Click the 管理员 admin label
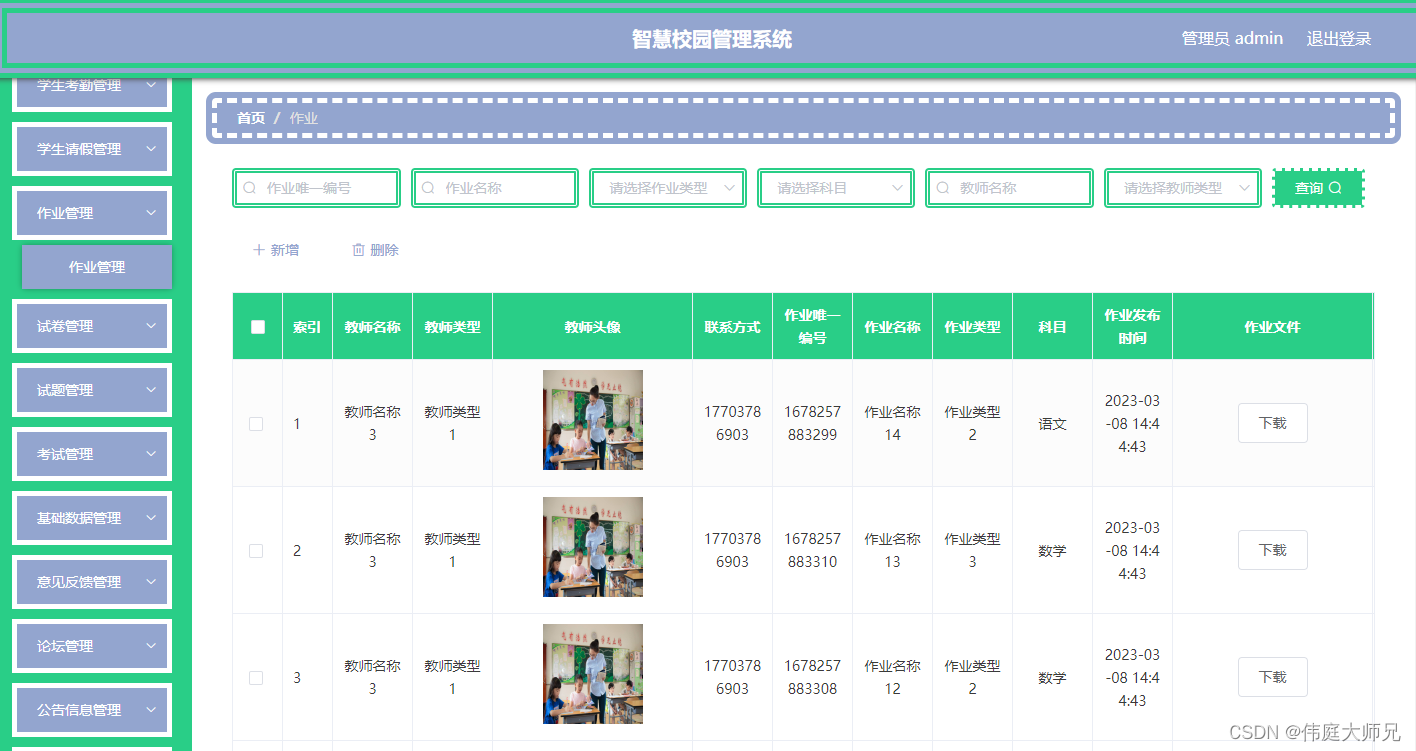The image size is (1416, 751). click(1232, 39)
